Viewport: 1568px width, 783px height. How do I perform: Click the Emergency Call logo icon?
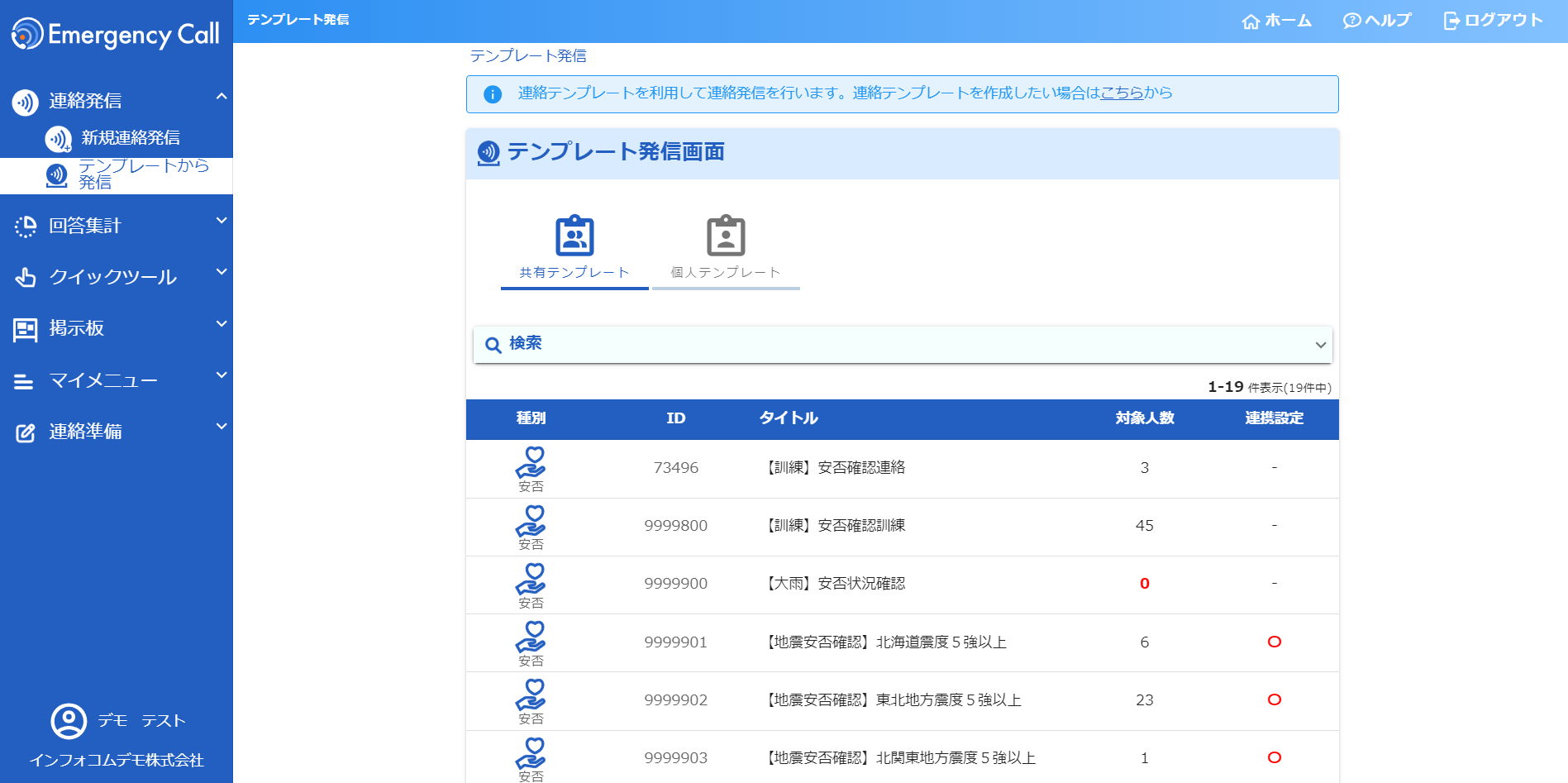pos(26,34)
